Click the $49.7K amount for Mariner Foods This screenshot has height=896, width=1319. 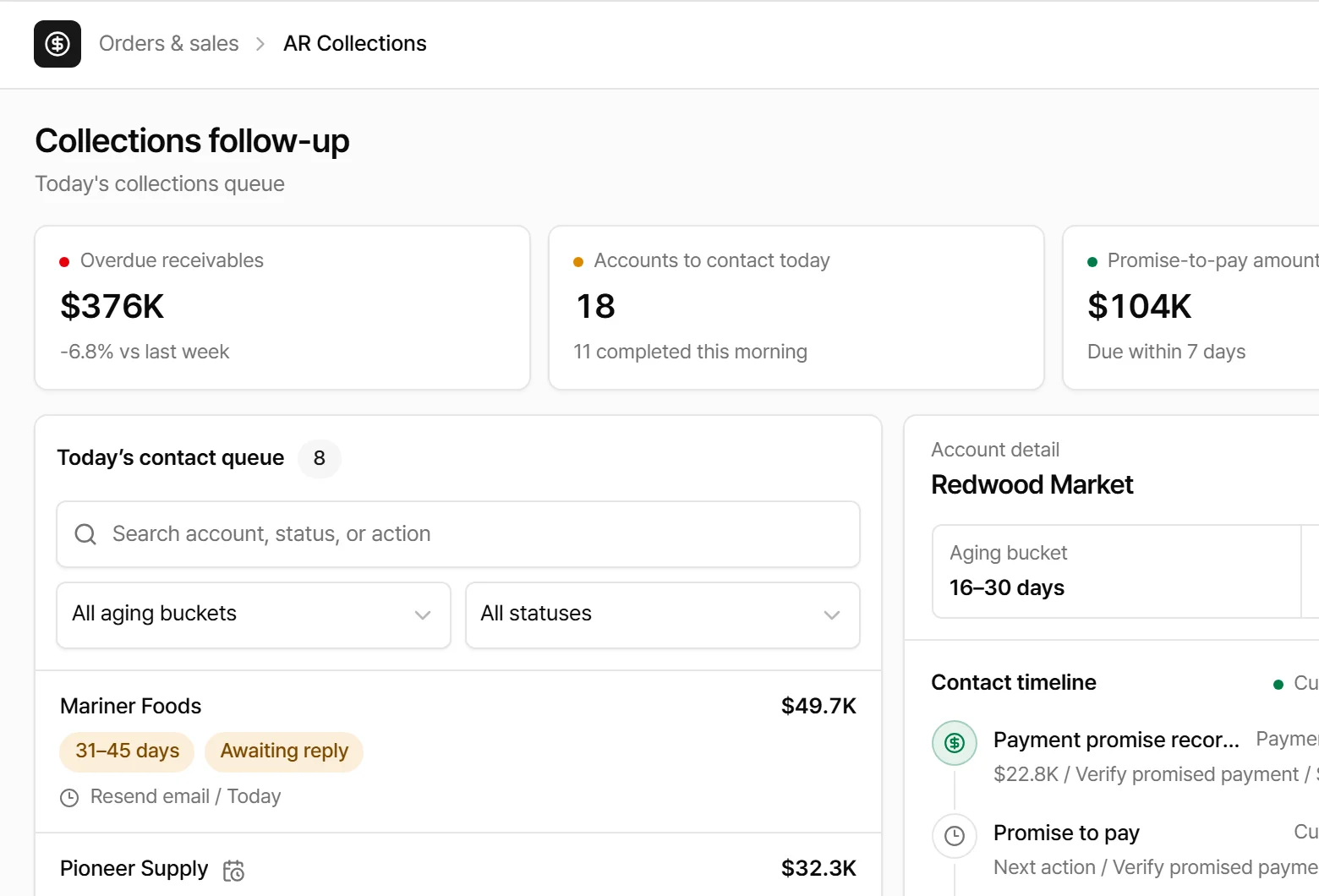pyautogui.click(x=818, y=707)
